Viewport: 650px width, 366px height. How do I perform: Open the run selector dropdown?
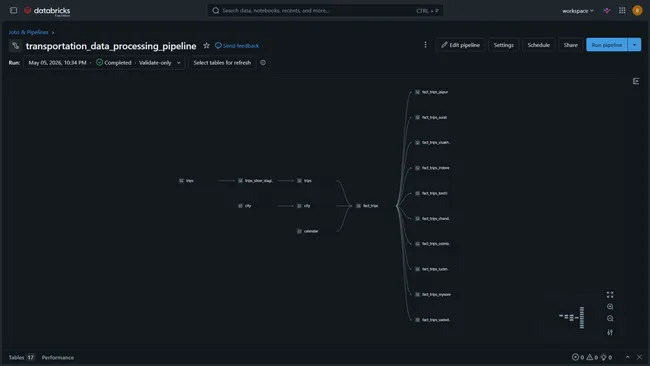(x=104, y=63)
